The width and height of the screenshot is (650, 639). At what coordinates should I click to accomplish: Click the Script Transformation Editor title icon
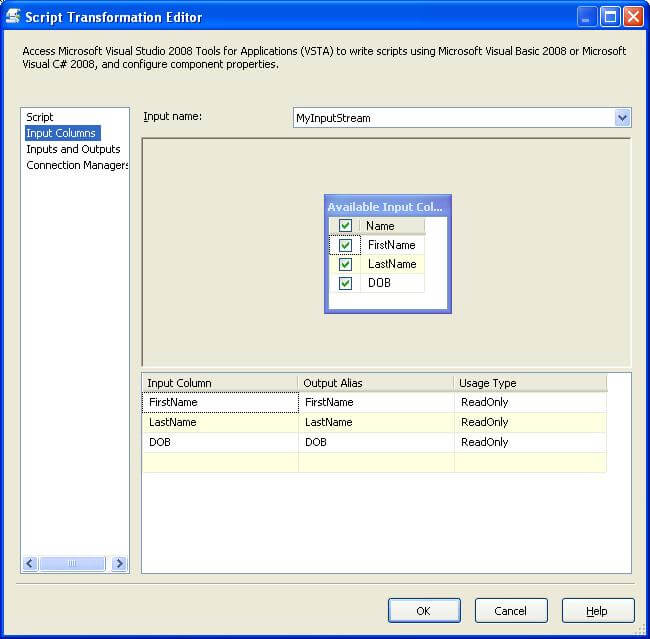click(12, 17)
